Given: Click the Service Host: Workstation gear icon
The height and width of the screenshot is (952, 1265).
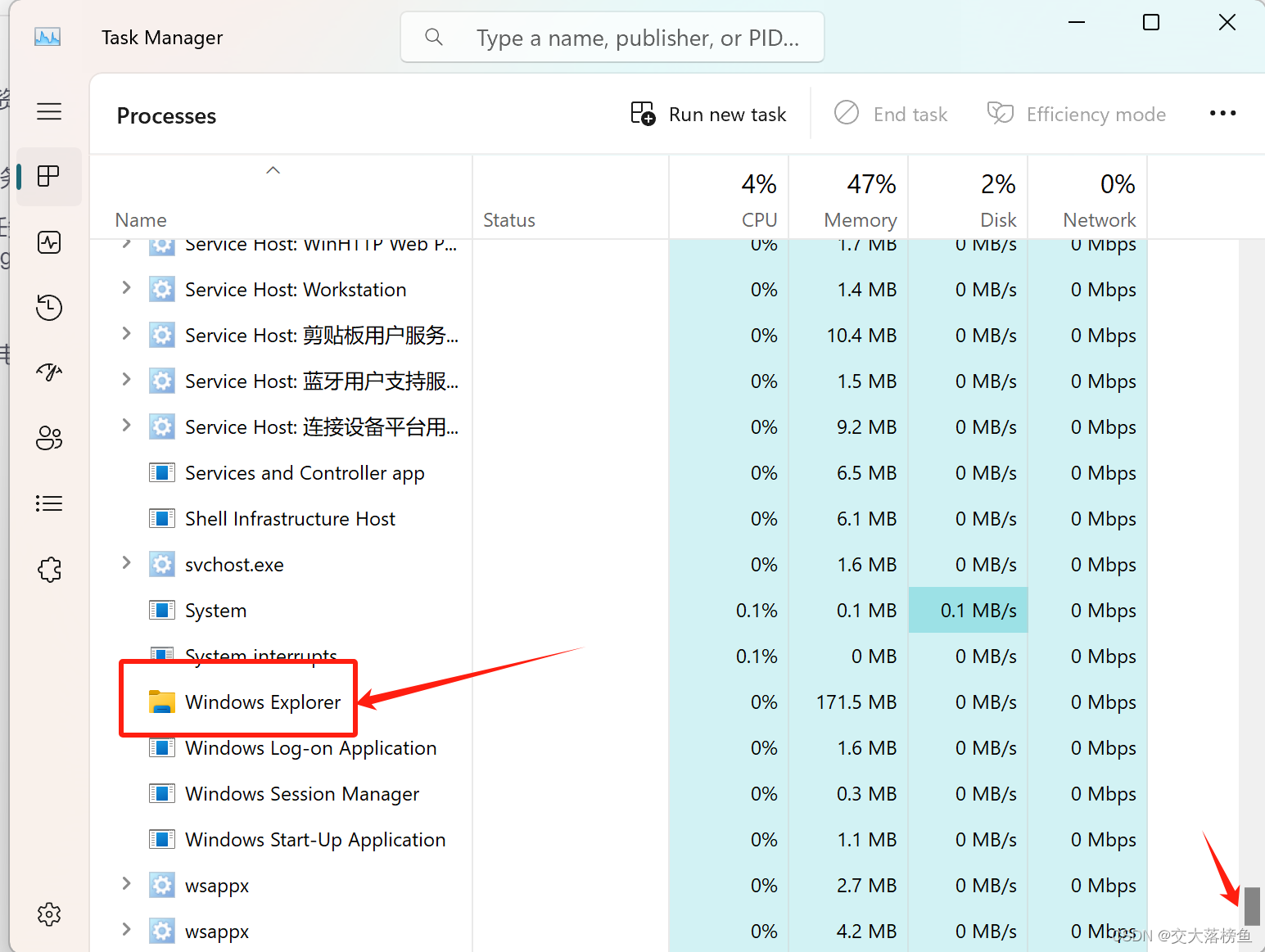Looking at the screenshot, I should click(162, 290).
